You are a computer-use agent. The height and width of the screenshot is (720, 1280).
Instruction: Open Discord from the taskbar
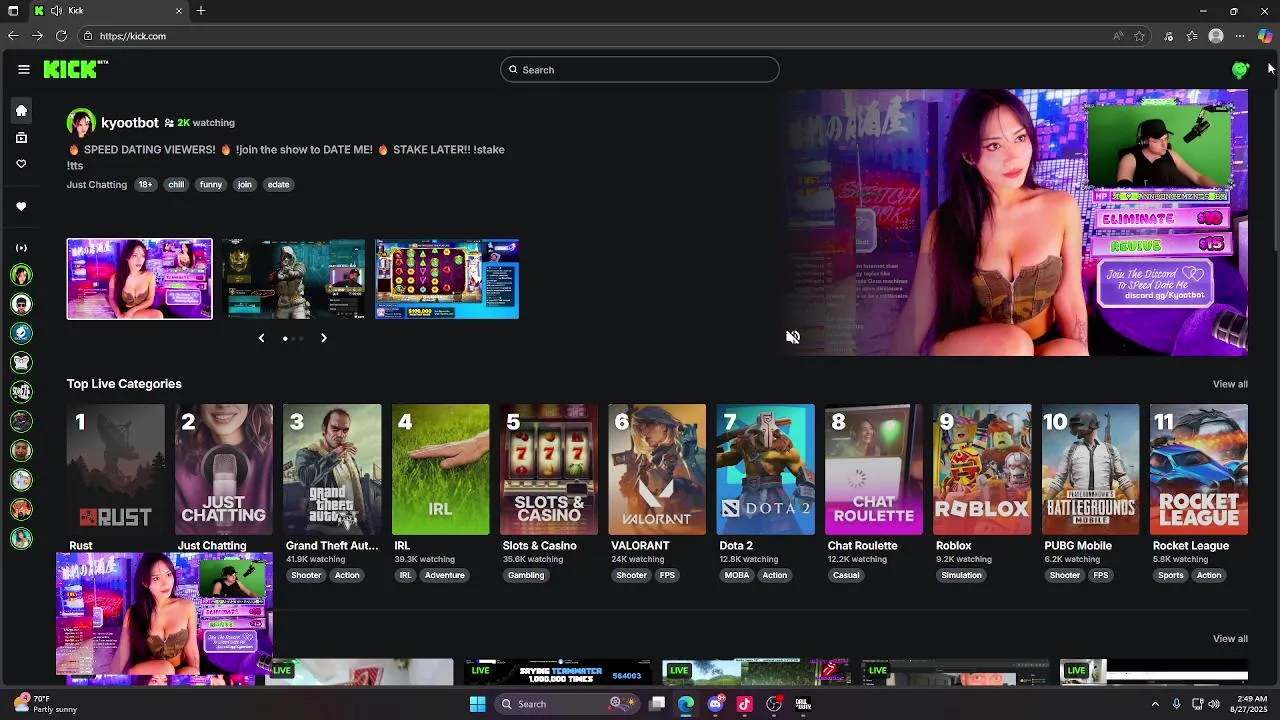pos(715,704)
